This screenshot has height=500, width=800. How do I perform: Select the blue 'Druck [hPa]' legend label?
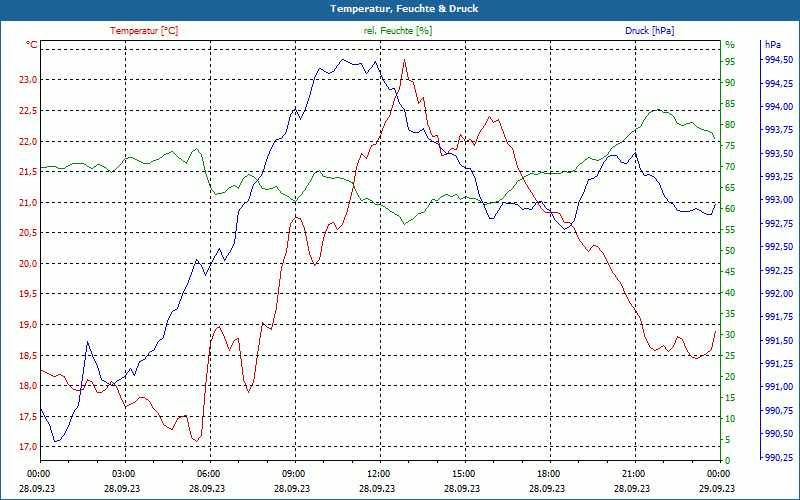point(649,31)
